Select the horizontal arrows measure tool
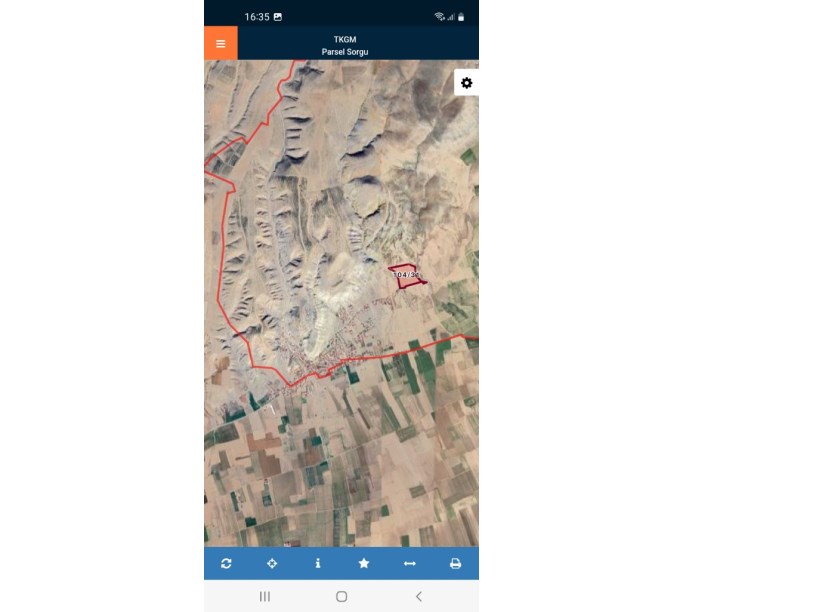 410,563
